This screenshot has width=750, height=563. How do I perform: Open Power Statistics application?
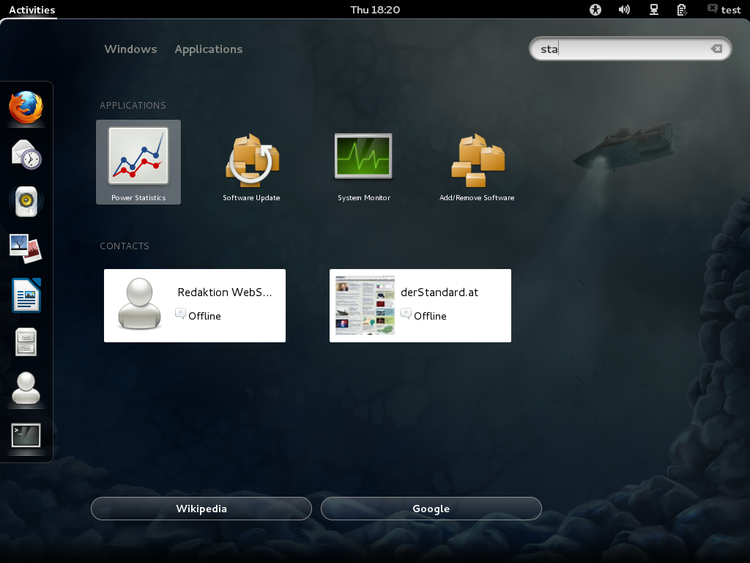(138, 162)
